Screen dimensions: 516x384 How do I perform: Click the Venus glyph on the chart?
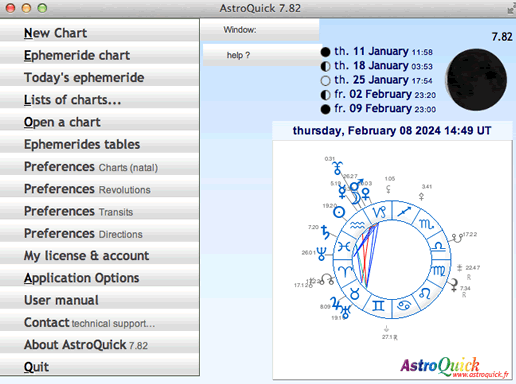pos(366,194)
